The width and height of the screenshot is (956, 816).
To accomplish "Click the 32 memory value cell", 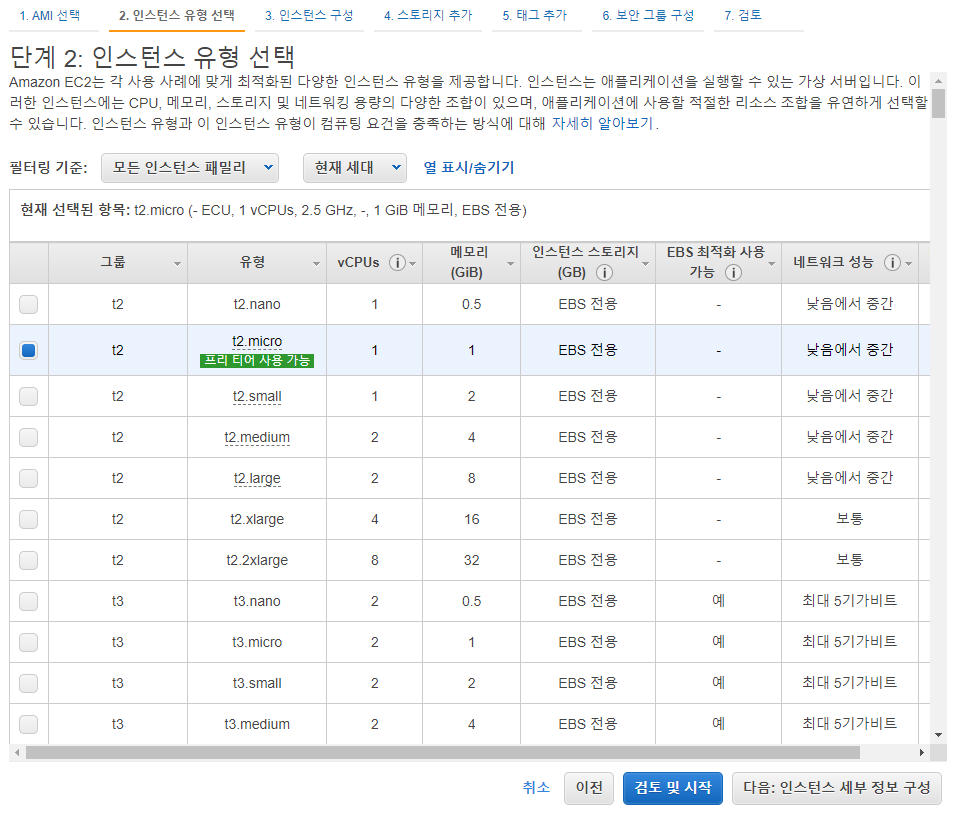I will 471,560.
